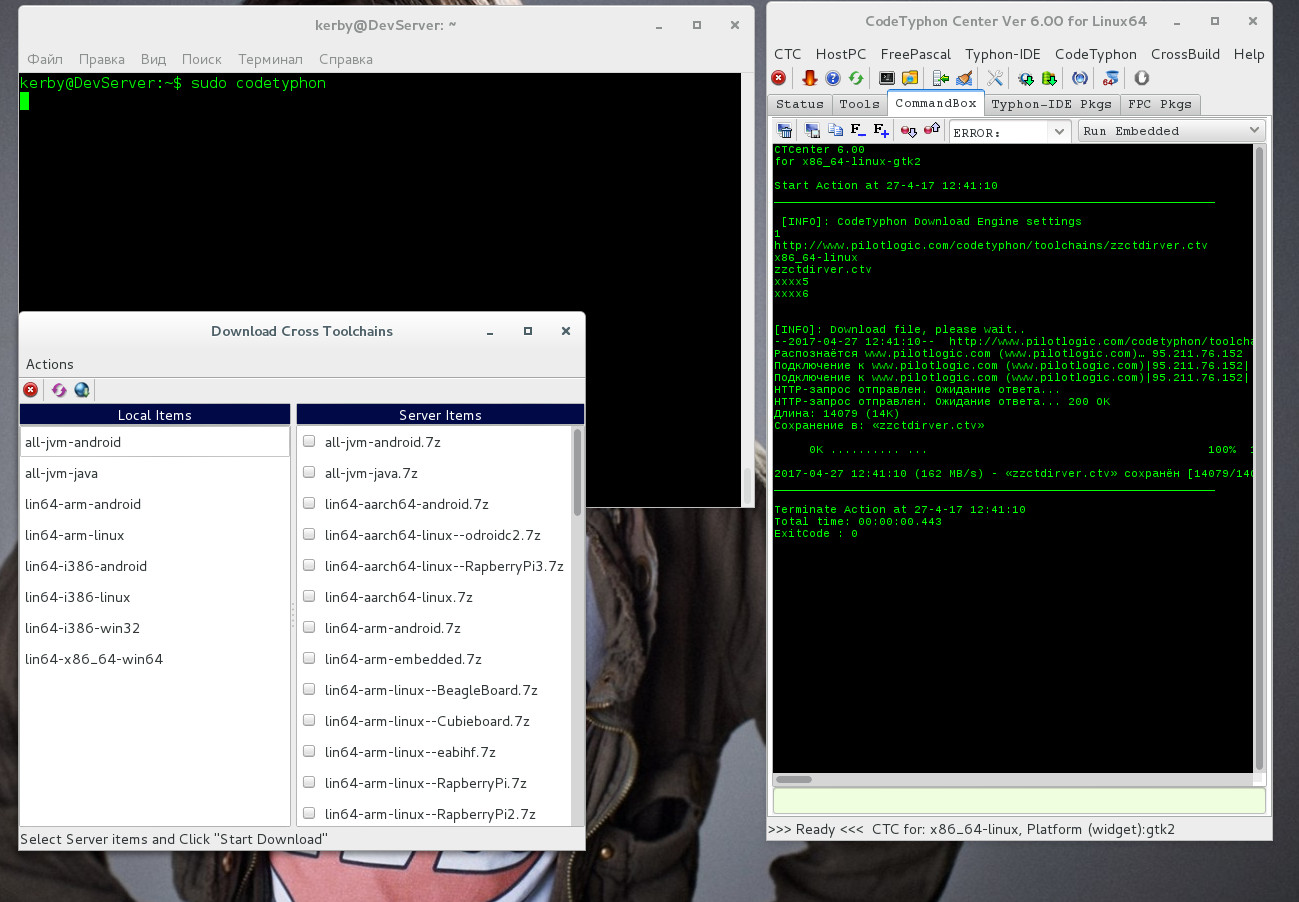The width and height of the screenshot is (1299, 902).
Task: Tick the lin64-arm-linux--BeagleBoard.7z checkbox
Action: pyautogui.click(x=309, y=689)
